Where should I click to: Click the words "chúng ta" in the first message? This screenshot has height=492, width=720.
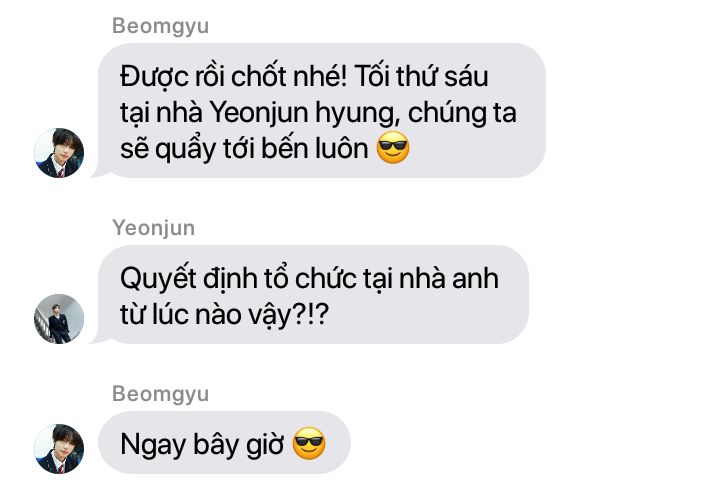[x=462, y=113]
